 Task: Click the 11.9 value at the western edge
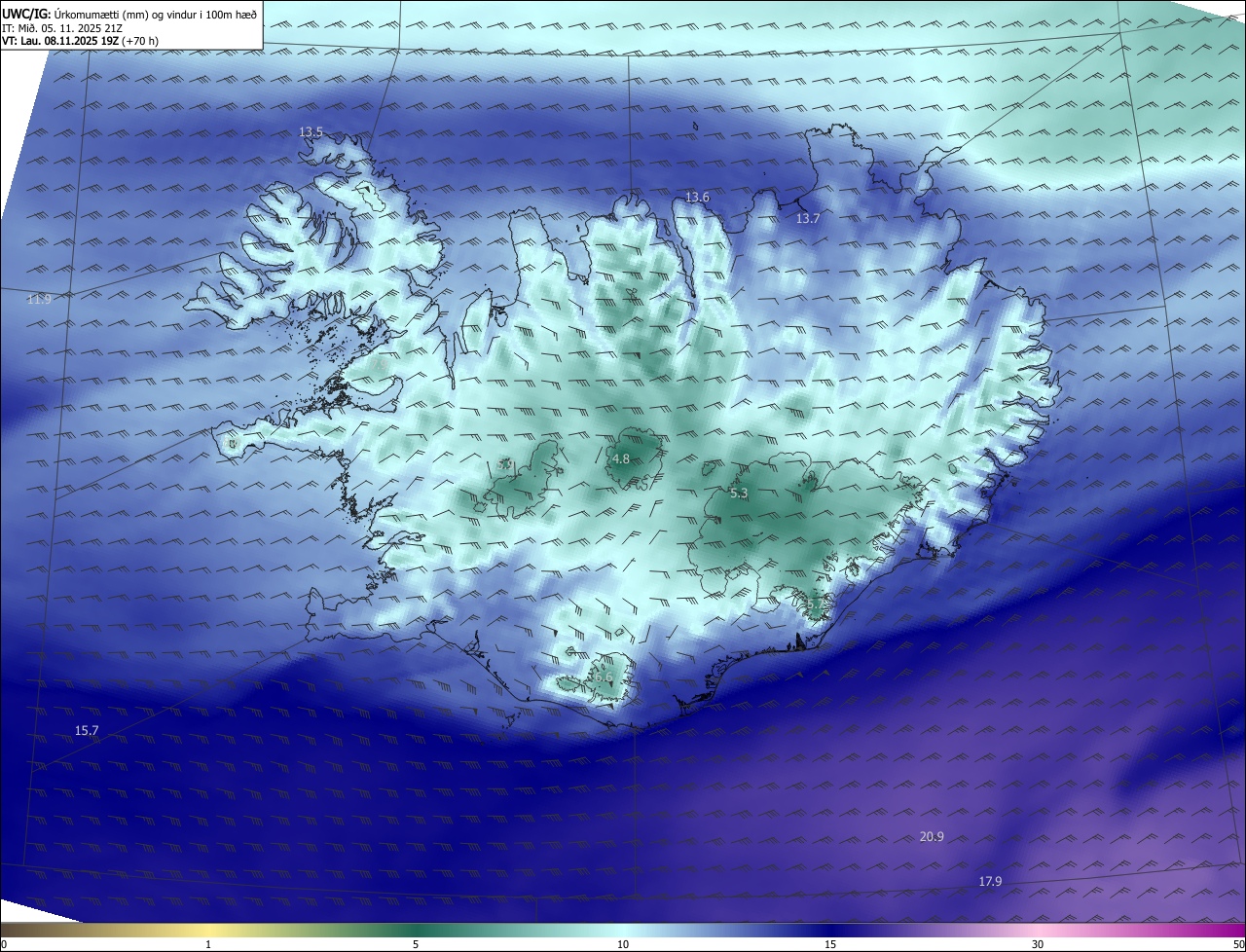(39, 300)
